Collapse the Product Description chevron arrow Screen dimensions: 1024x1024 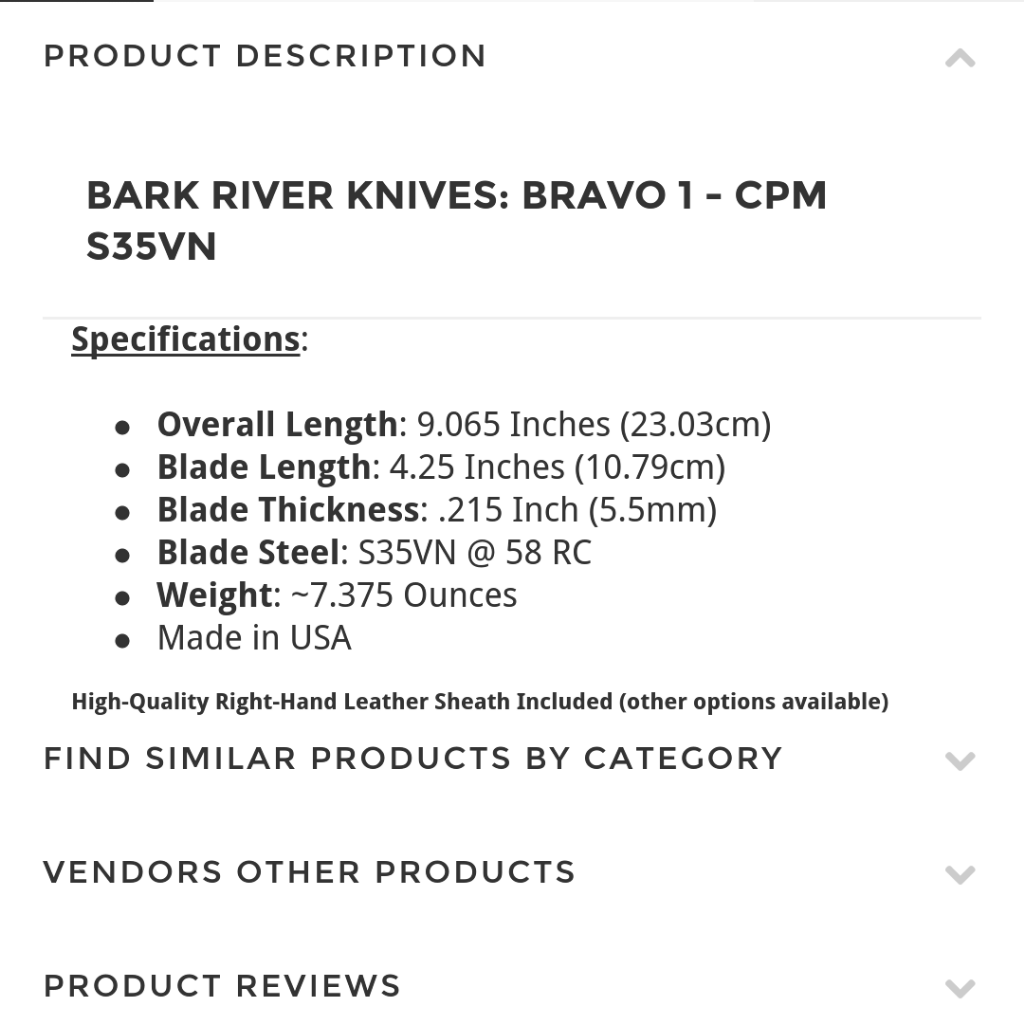pyautogui.click(x=960, y=59)
